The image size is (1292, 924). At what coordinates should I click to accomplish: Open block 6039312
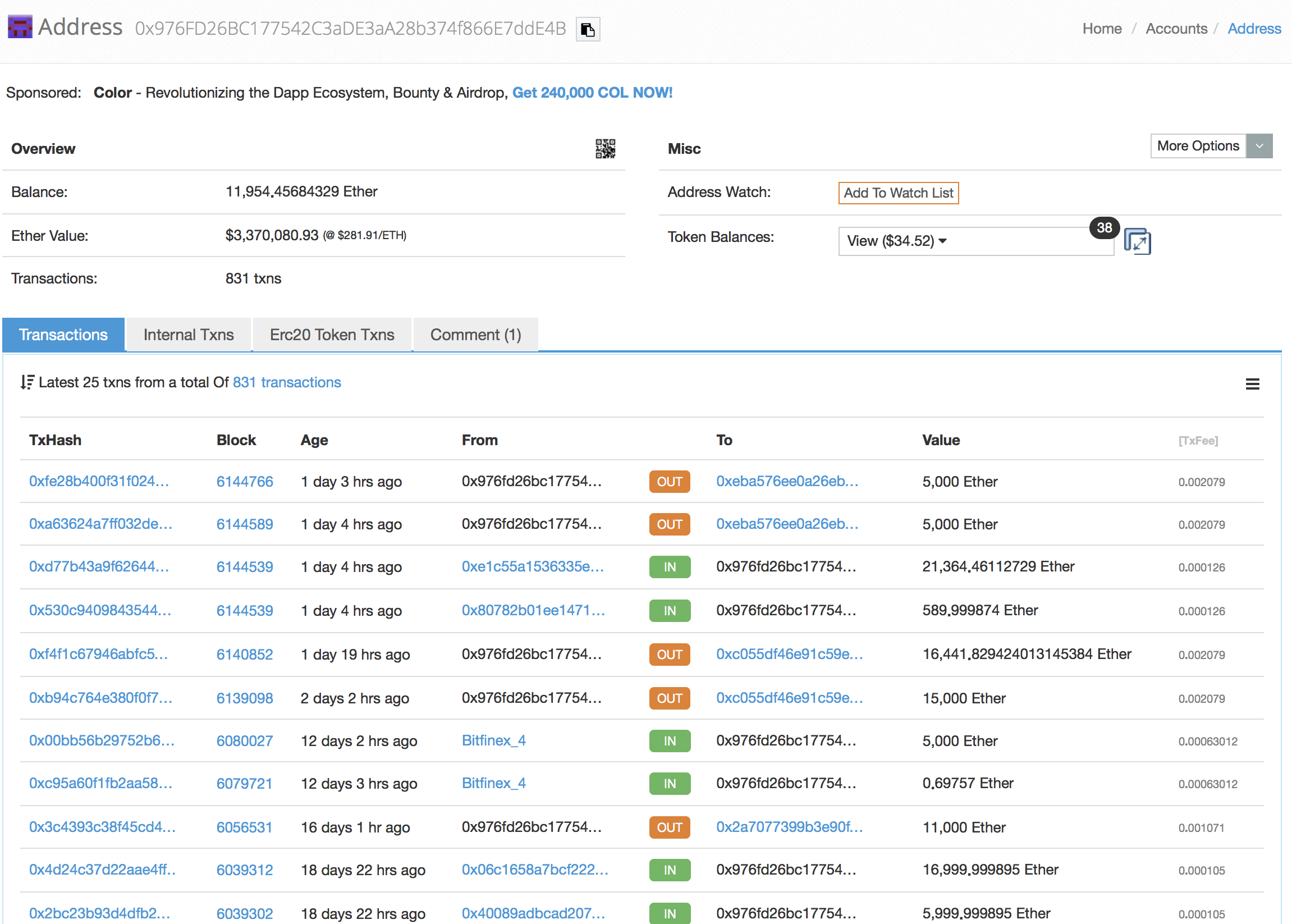pos(245,870)
